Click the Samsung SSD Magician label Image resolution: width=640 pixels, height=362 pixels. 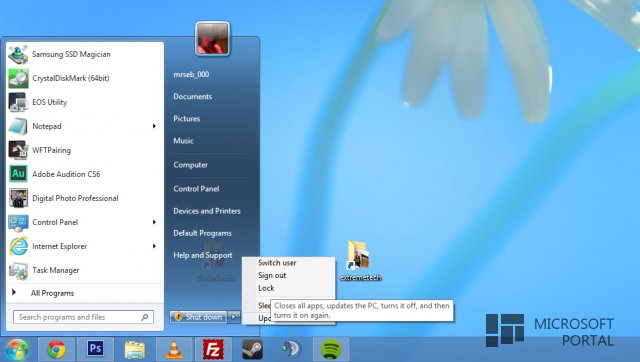[x=71, y=54]
